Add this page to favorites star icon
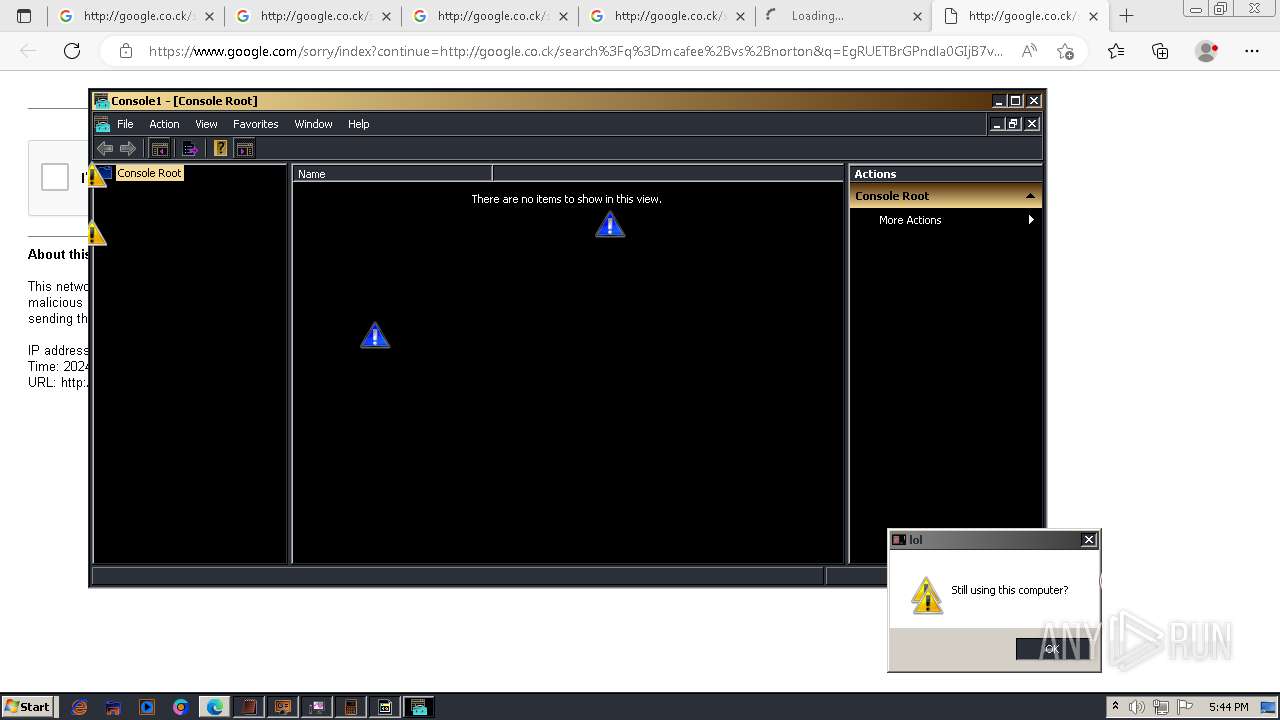The height and width of the screenshot is (720, 1280). (x=1065, y=51)
